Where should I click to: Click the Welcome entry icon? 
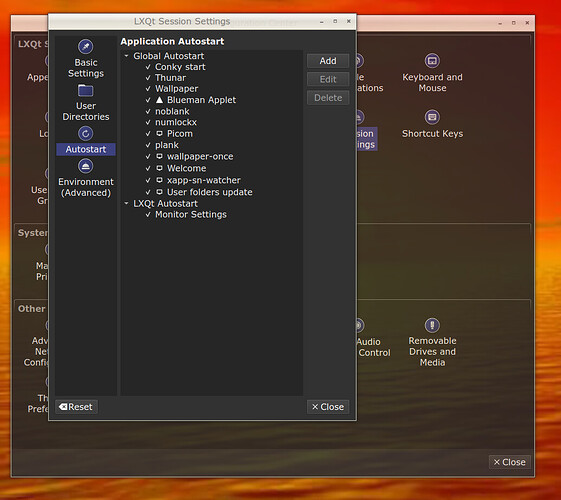pos(160,168)
